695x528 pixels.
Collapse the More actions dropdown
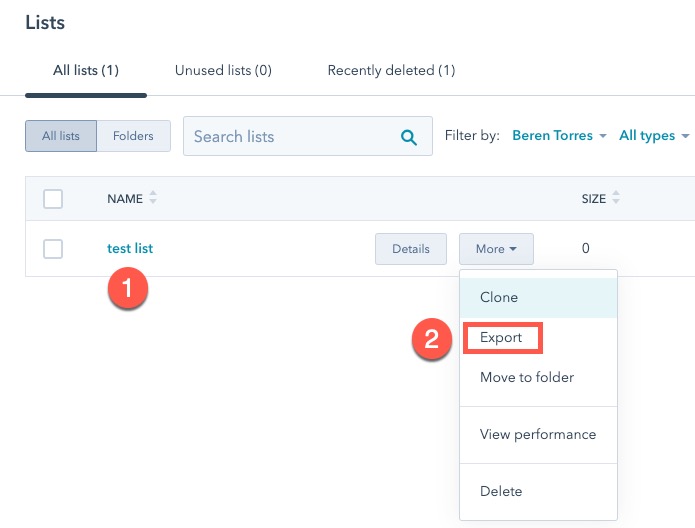496,249
